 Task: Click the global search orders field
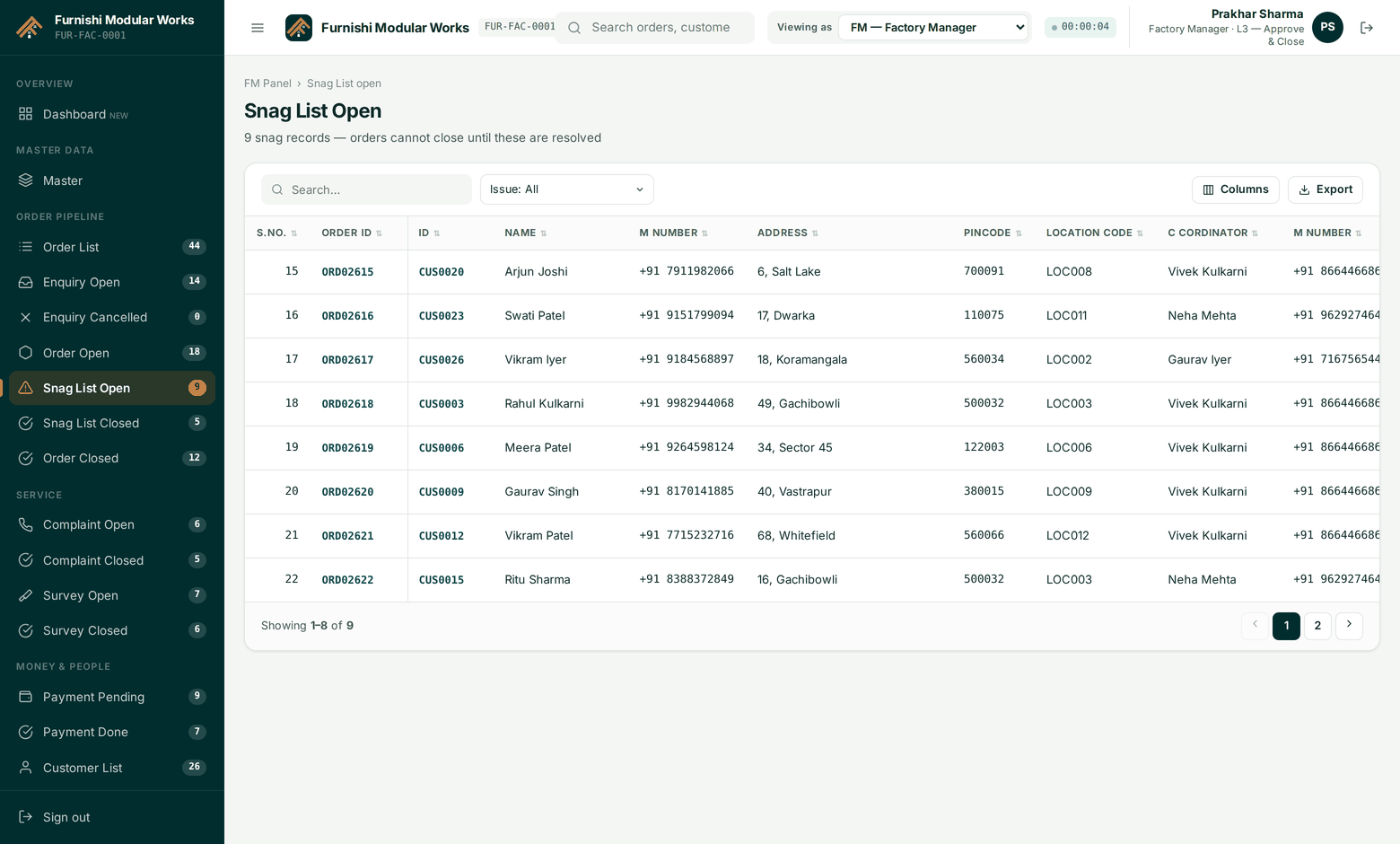click(x=655, y=28)
